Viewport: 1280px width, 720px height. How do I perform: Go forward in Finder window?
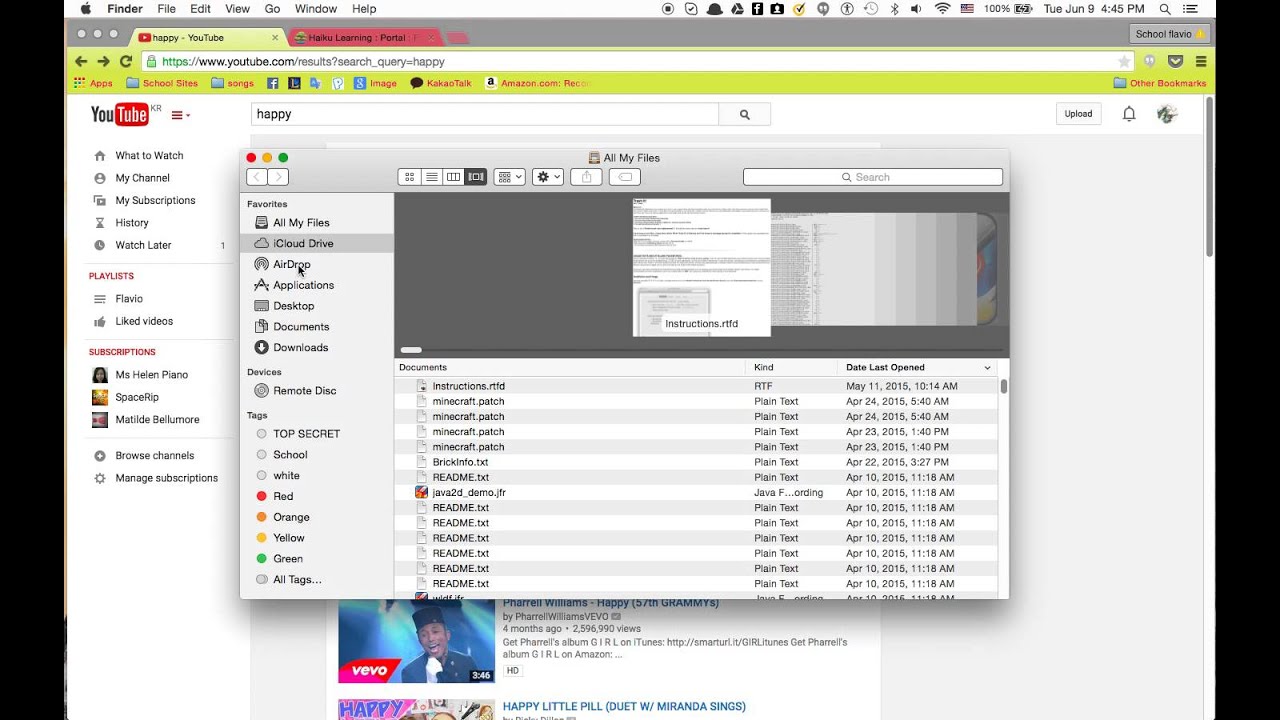pos(278,177)
